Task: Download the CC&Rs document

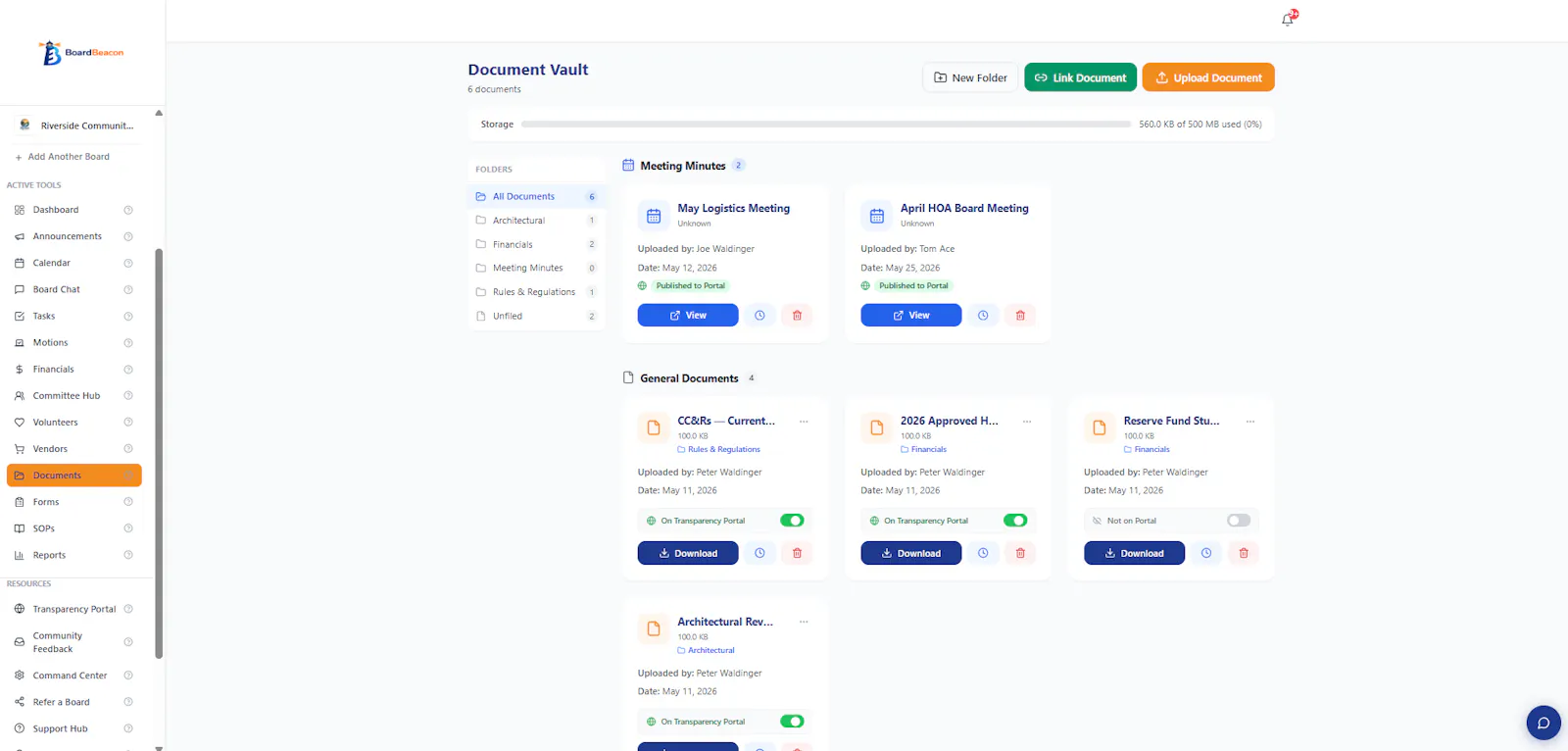Action: pos(688,553)
